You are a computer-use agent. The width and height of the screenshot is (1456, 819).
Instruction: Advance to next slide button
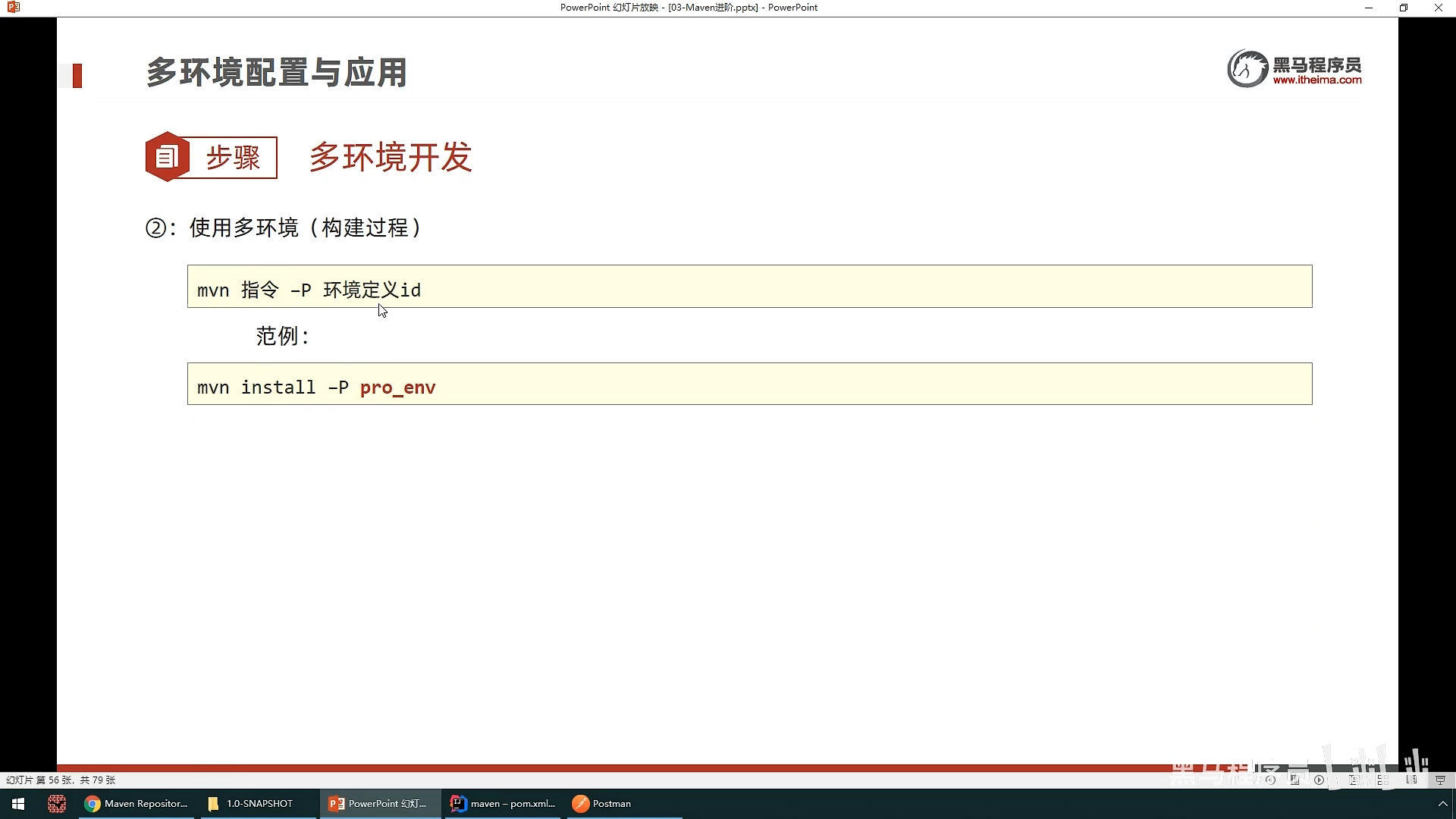pyautogui.click(x=1319, y=780)
